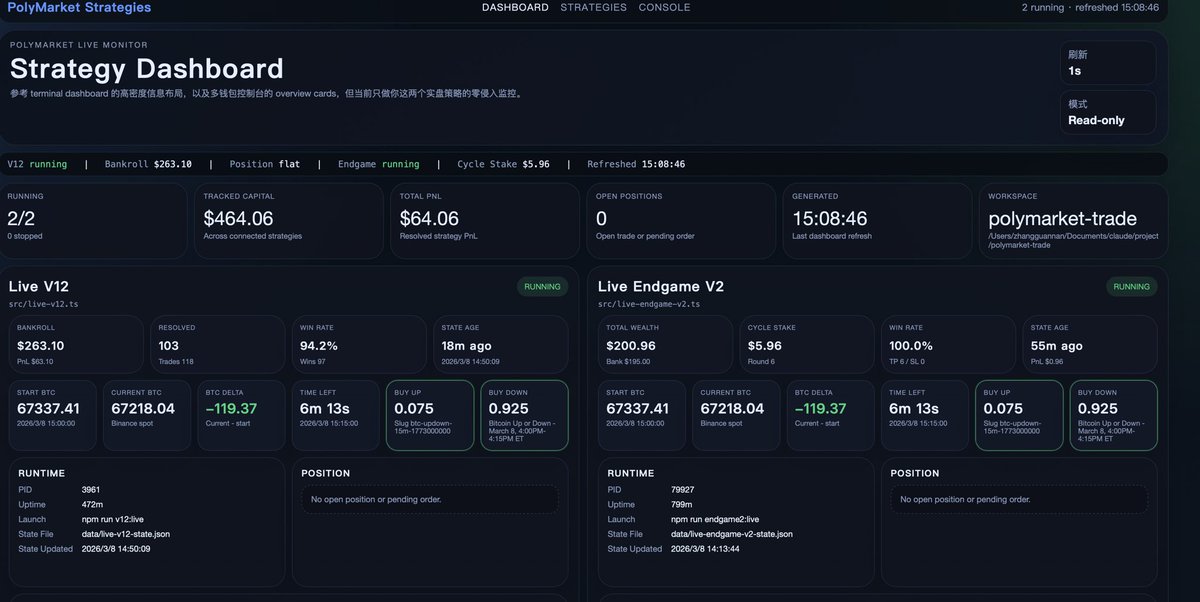Open the DASHBOARD tab

tap(515, 7)
